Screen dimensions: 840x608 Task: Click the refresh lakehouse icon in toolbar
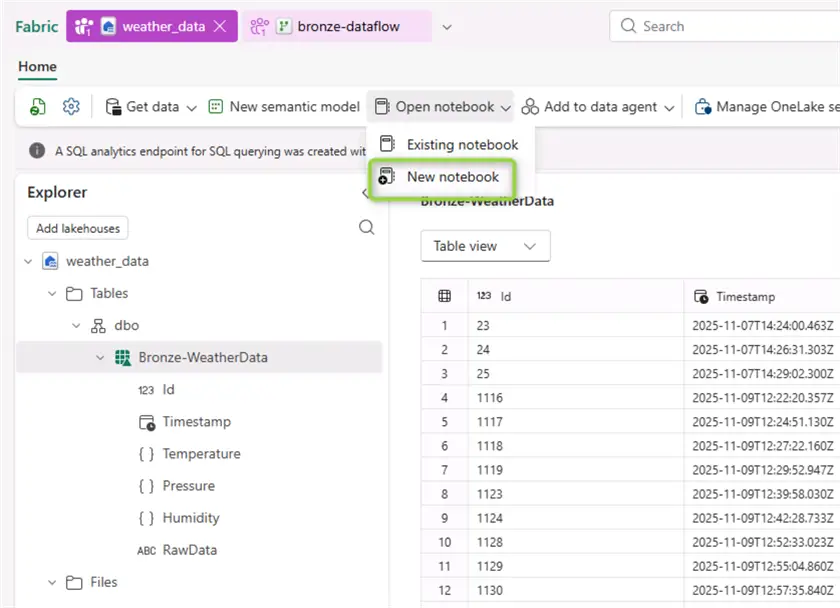[38, 107]
